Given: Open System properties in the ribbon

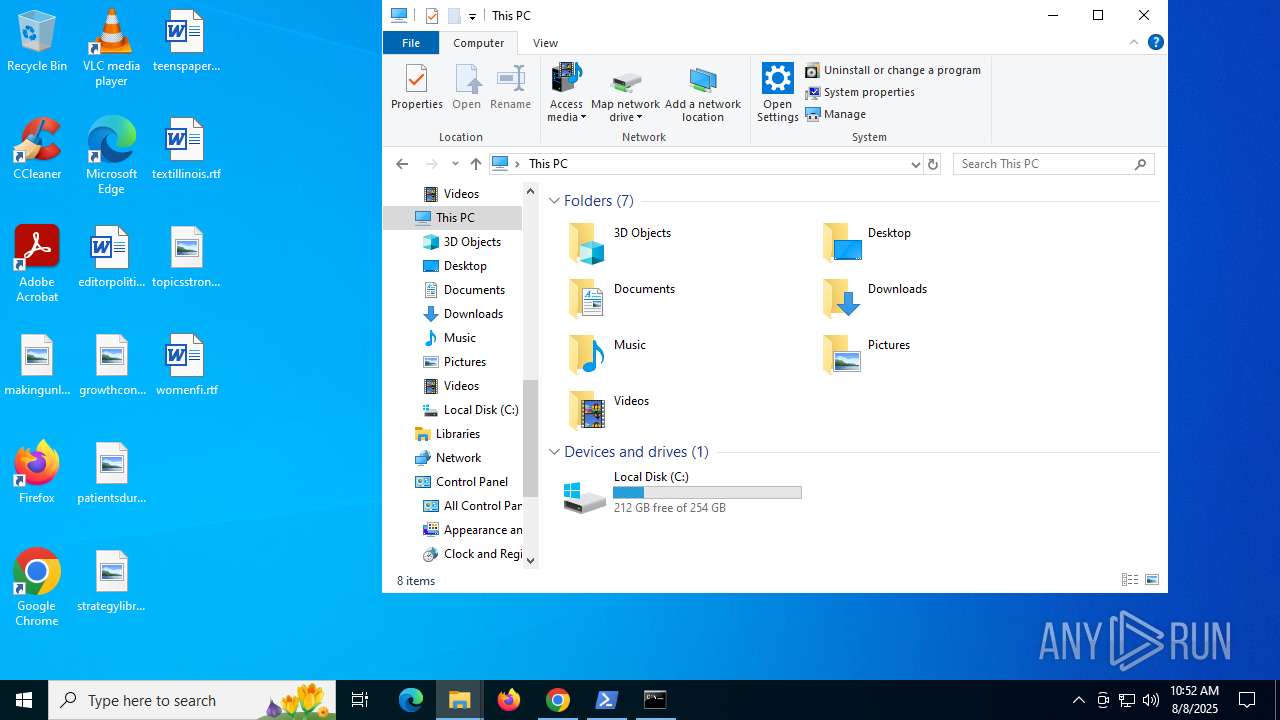Looking at the screenshot, I should coord(860,92).
